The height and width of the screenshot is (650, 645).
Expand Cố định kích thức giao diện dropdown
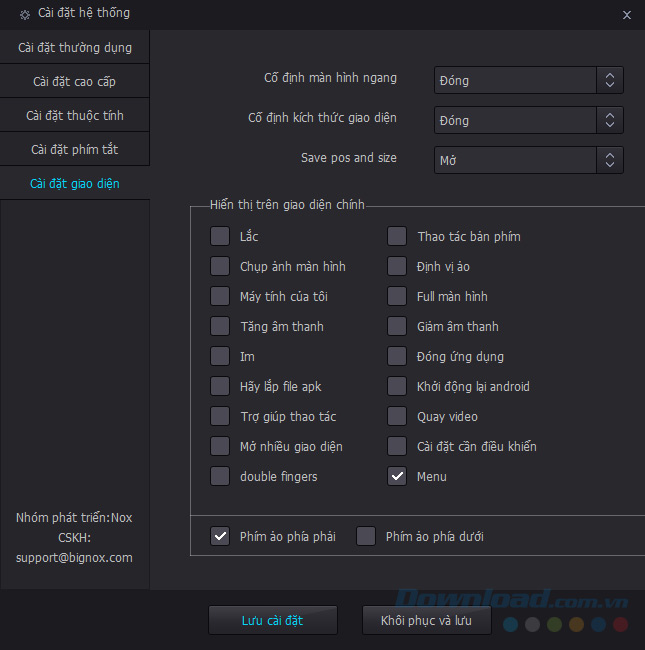pyautogui.click(x=529, y=120)
